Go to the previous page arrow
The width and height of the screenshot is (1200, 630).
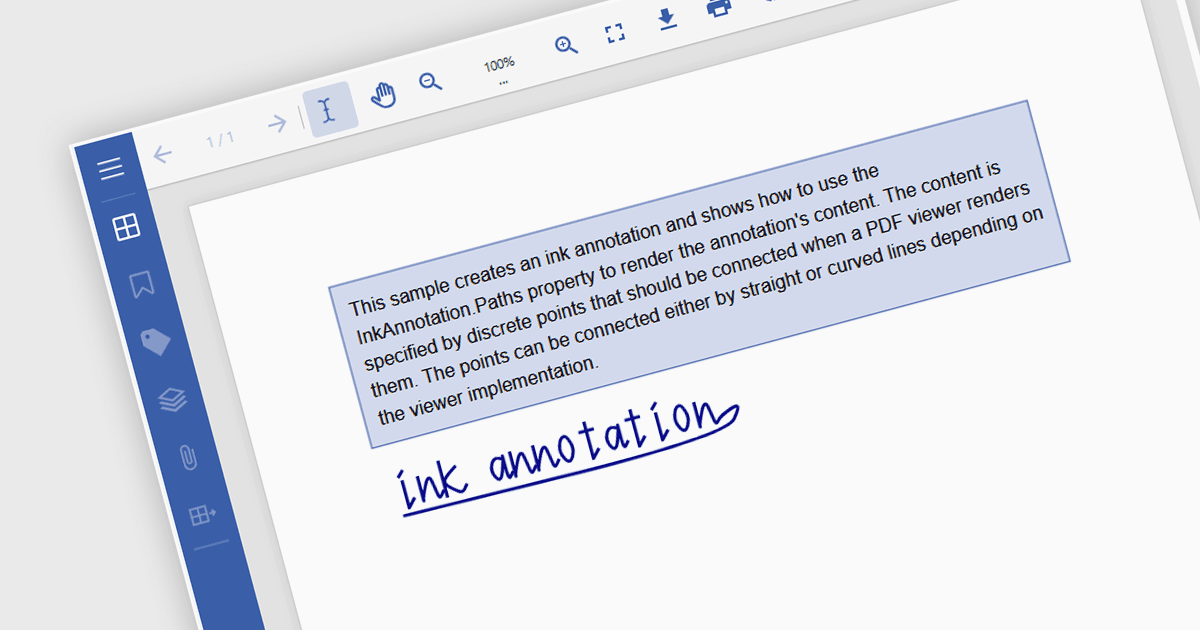pos(163,154)
